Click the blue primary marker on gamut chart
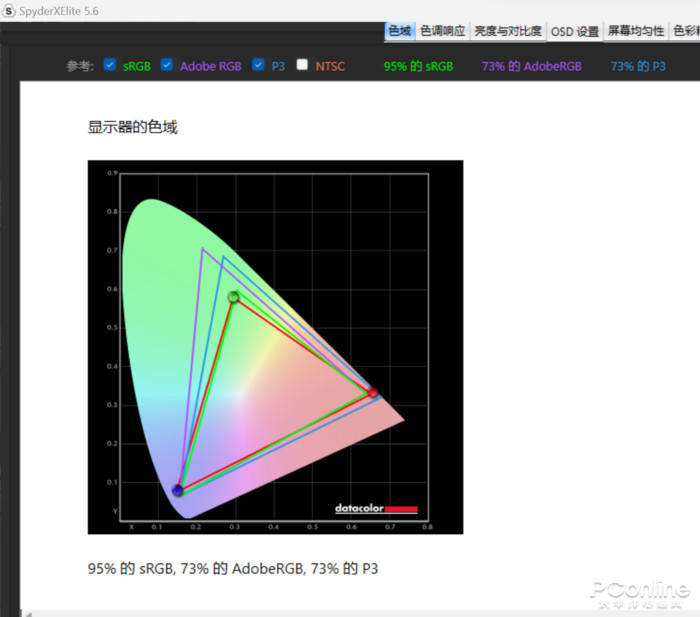Image resolution: width=700 pixels, height=617 pixels. click(178, 490)
